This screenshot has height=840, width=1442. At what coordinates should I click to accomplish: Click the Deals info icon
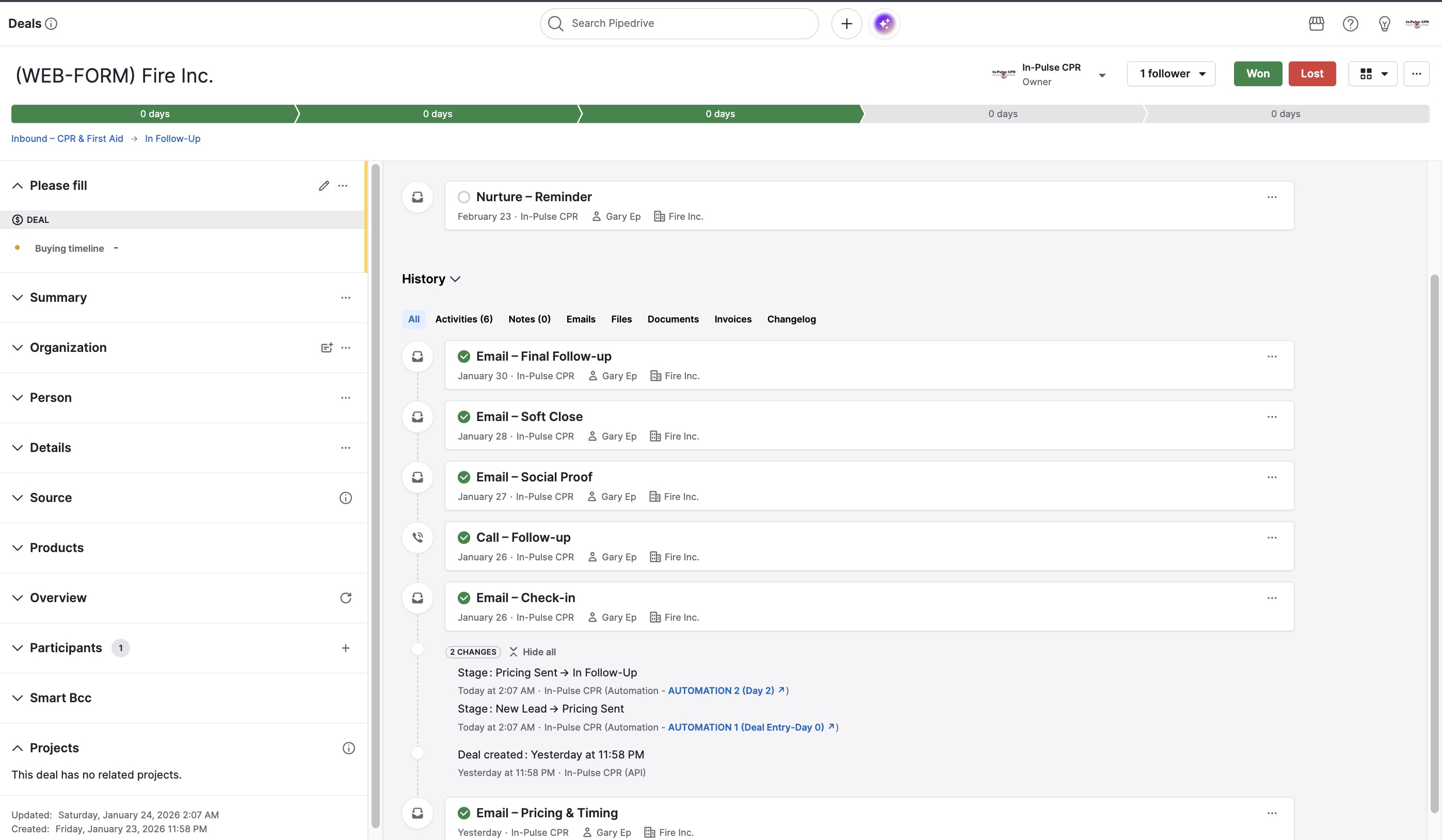coord(51,23)
